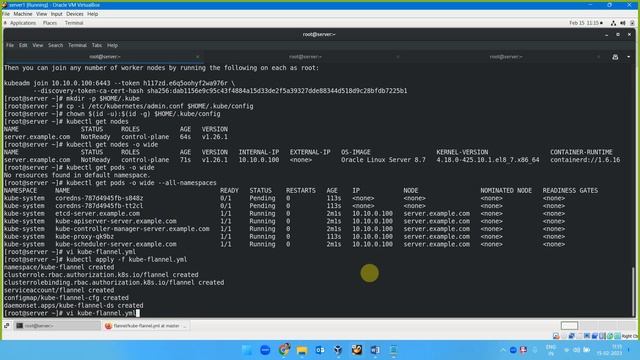Viewport: 640px width, 360px height.
Task: Click the GNOME power menu icon
Action: tap(632, 23)
